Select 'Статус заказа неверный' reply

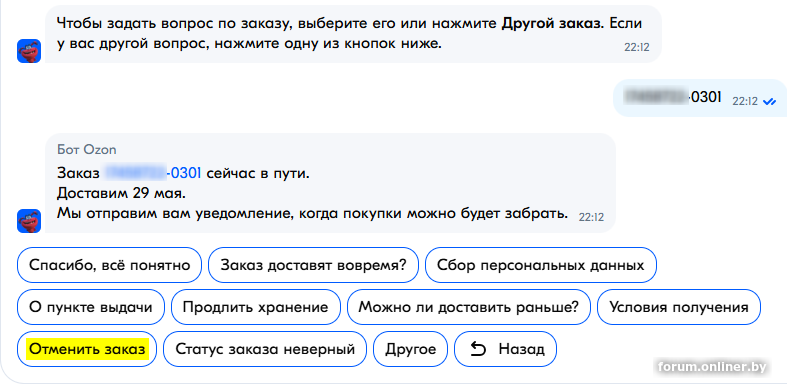(265, 349)
